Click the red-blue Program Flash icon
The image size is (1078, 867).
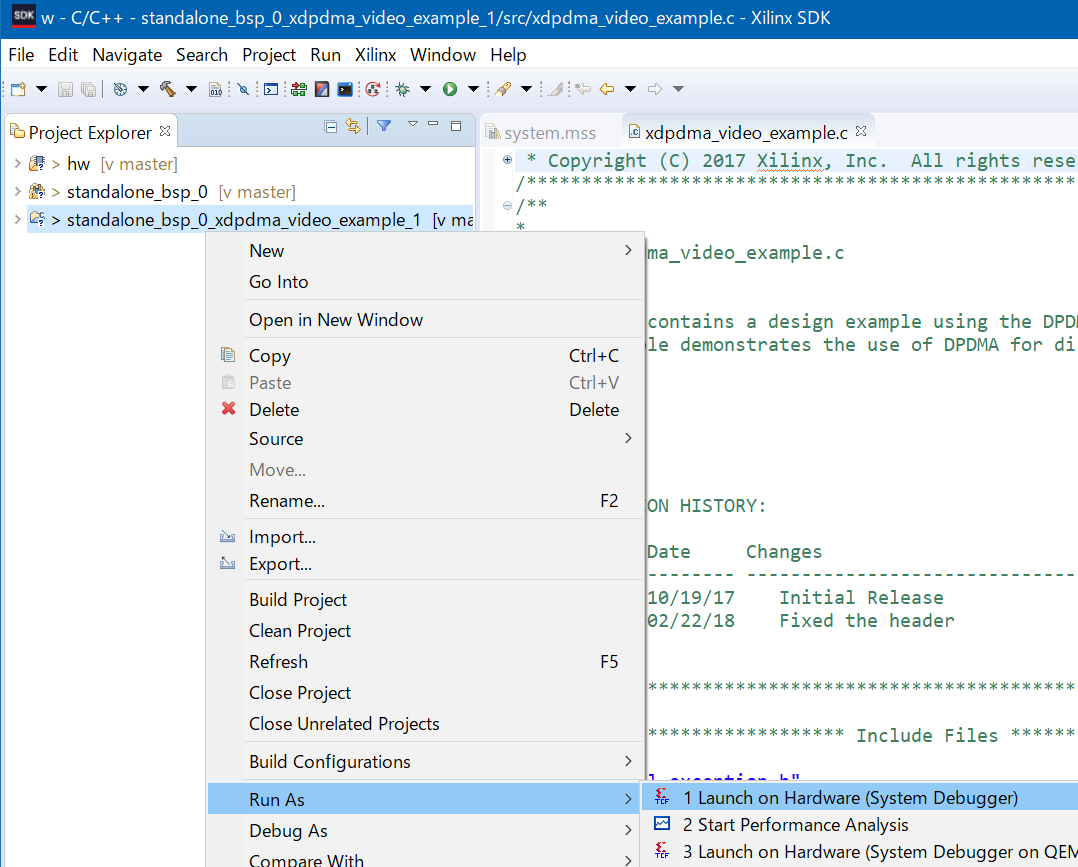322,89
